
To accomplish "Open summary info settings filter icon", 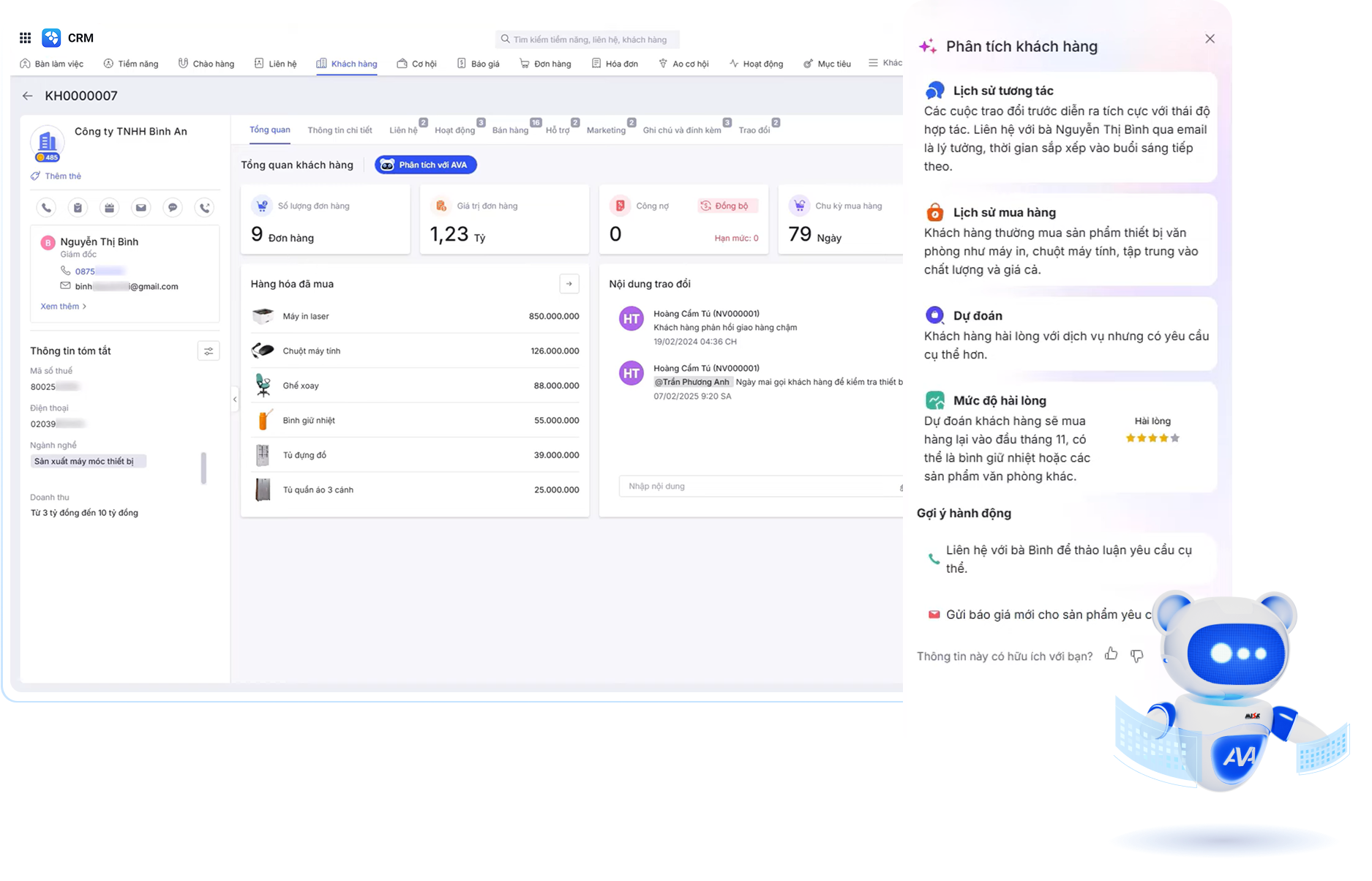I will pyautogui.click(x=209, y=351).
